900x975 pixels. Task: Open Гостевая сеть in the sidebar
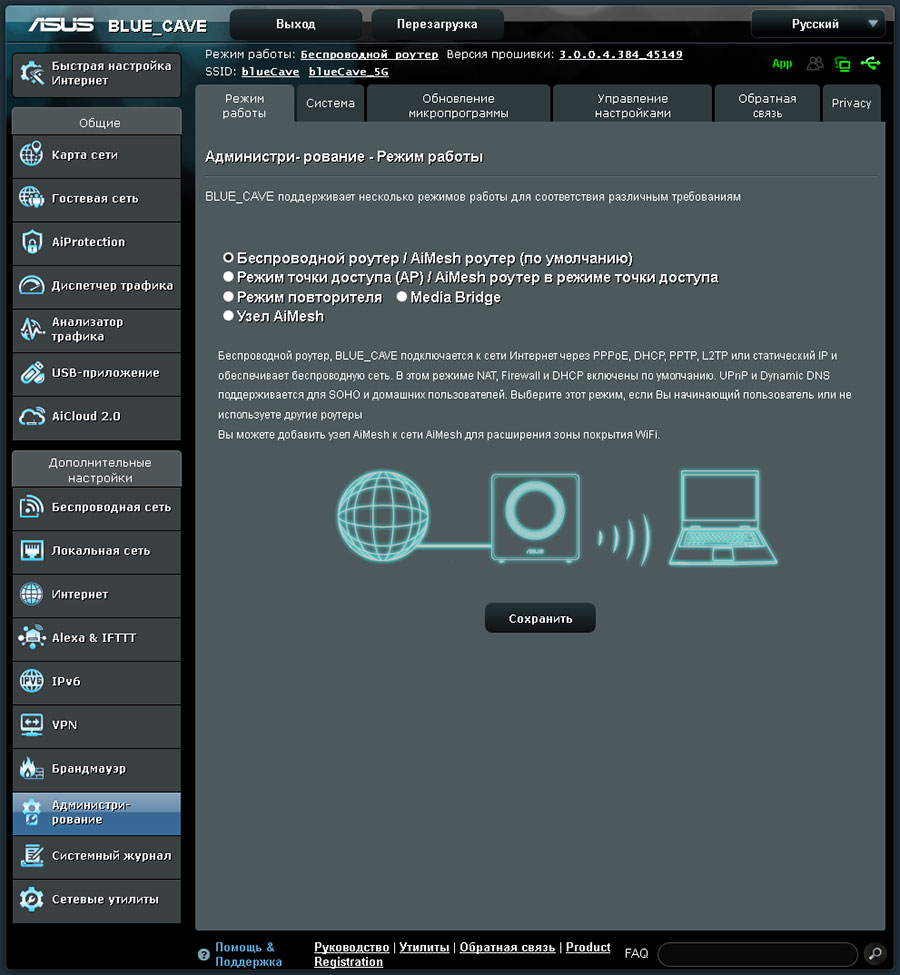pos(97,198)
